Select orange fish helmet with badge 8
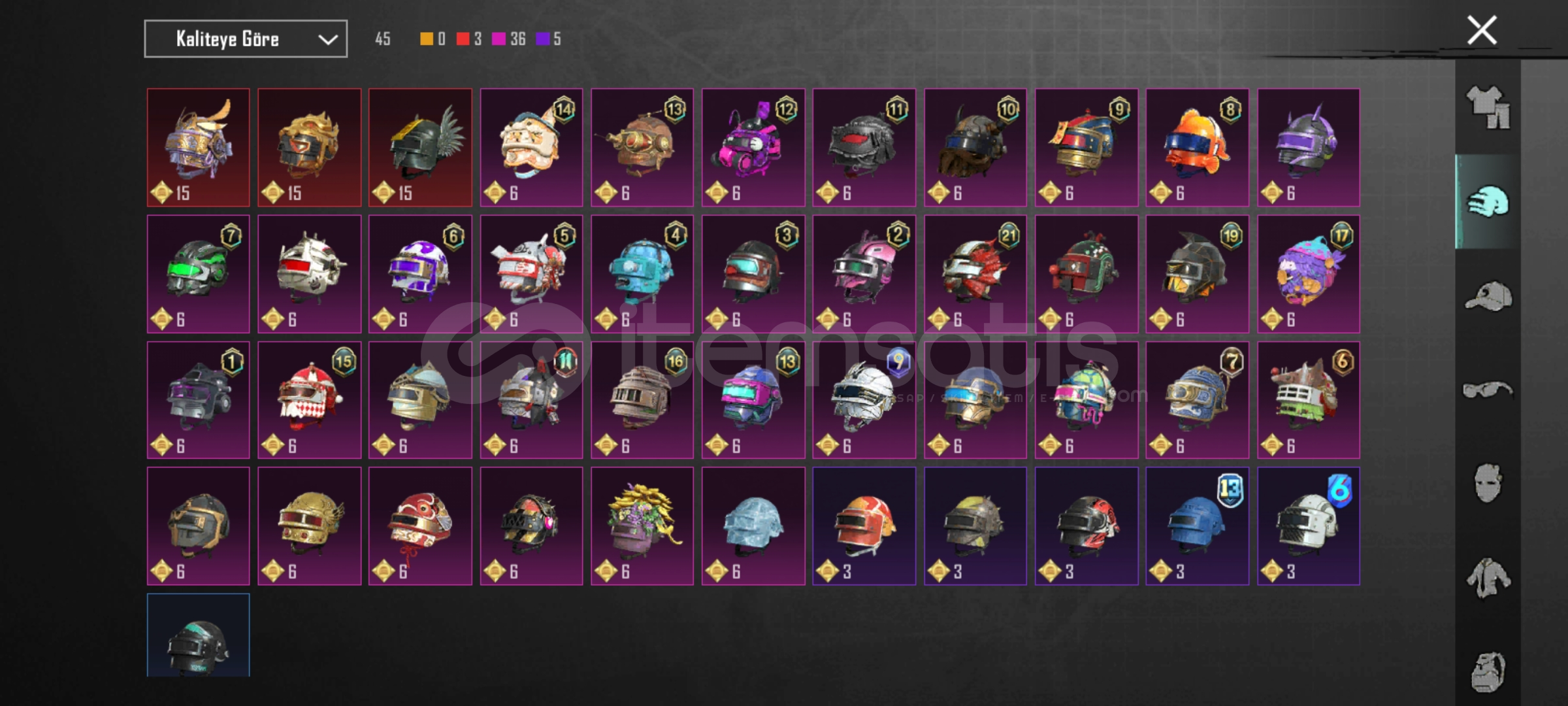 pyautogui.click(x=1197, y=148)
